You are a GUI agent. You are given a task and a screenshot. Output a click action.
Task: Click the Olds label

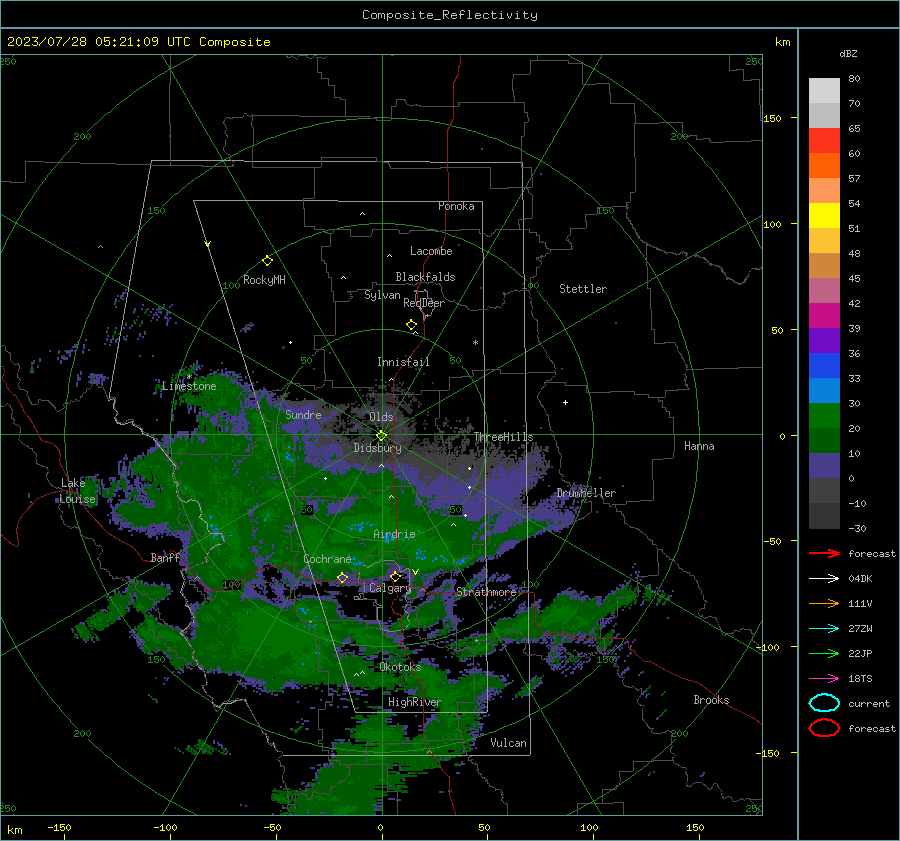tap(381, 417)
